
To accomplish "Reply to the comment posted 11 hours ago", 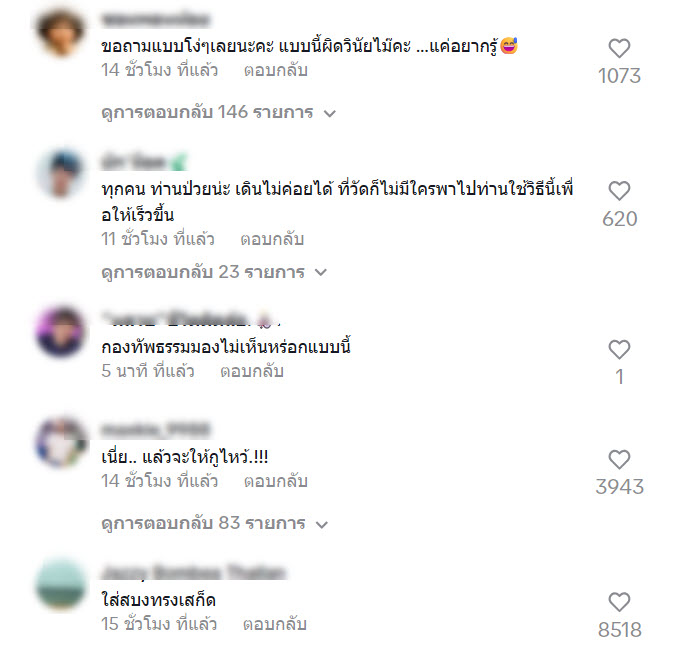I will tap(272, 239).
